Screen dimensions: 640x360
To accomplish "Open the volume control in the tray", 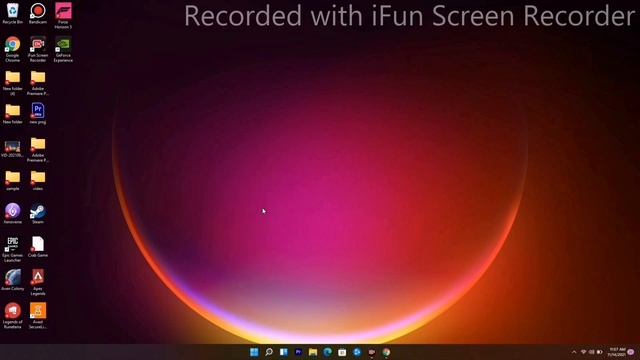I will pos(591,352).
